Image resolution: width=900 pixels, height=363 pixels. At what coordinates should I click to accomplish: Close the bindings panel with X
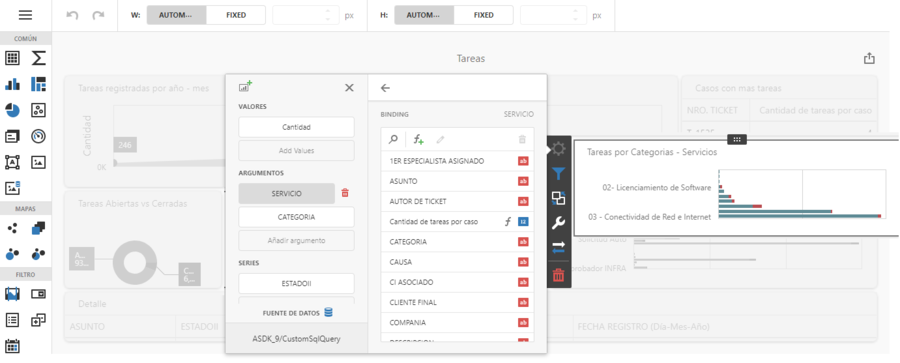point(349,88)
